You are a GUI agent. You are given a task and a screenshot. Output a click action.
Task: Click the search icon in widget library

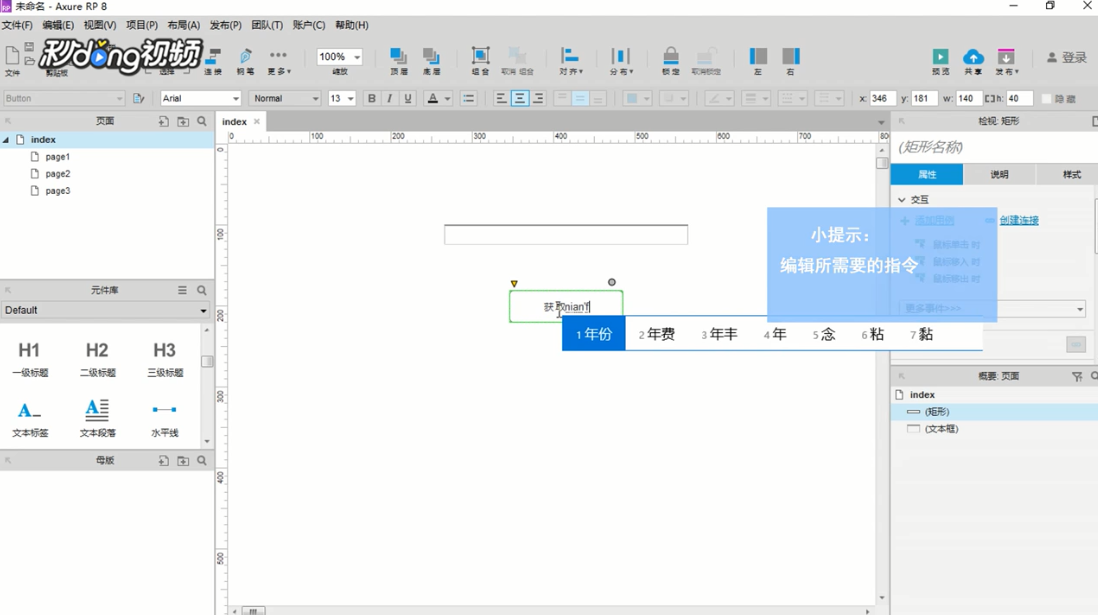(x=202, y=290)
